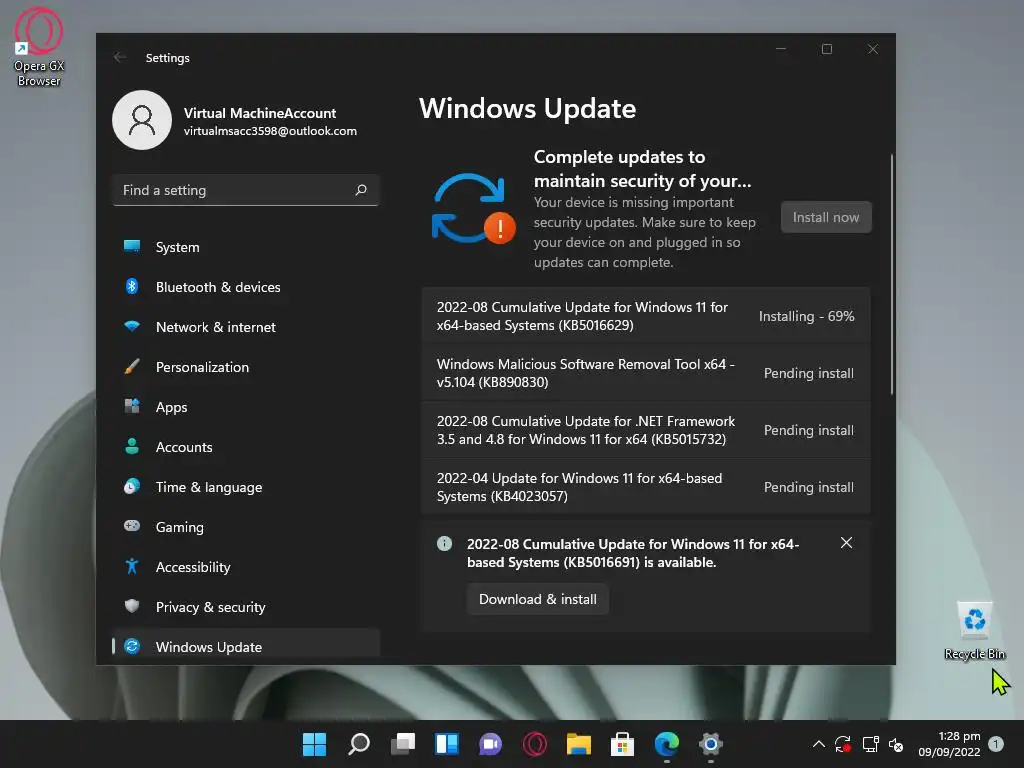This screenshot has width=1024, height=768.
Task: Open Widgets from the taskbar
Action: (447, 744)
